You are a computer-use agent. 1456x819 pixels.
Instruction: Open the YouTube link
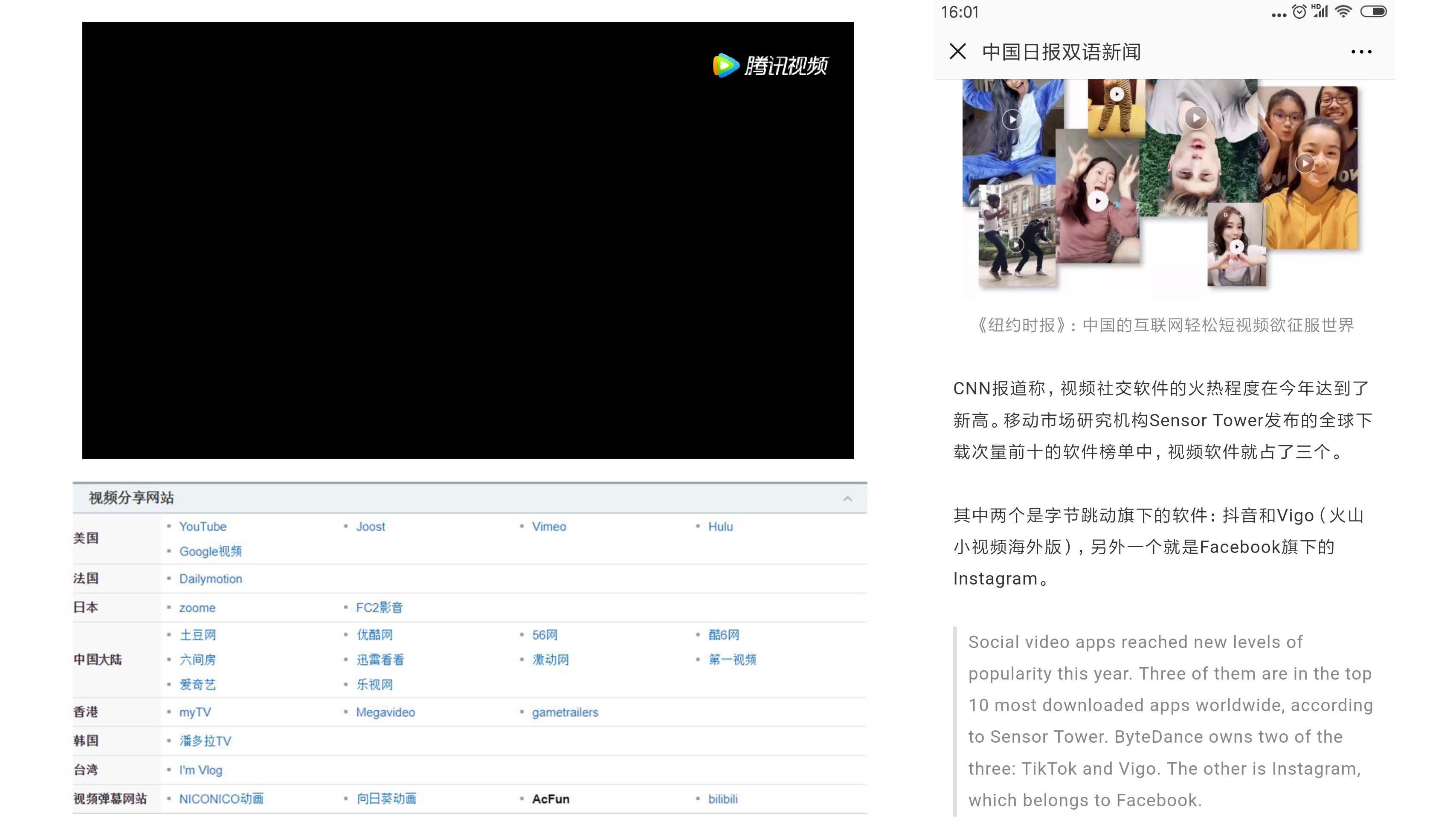202,527
